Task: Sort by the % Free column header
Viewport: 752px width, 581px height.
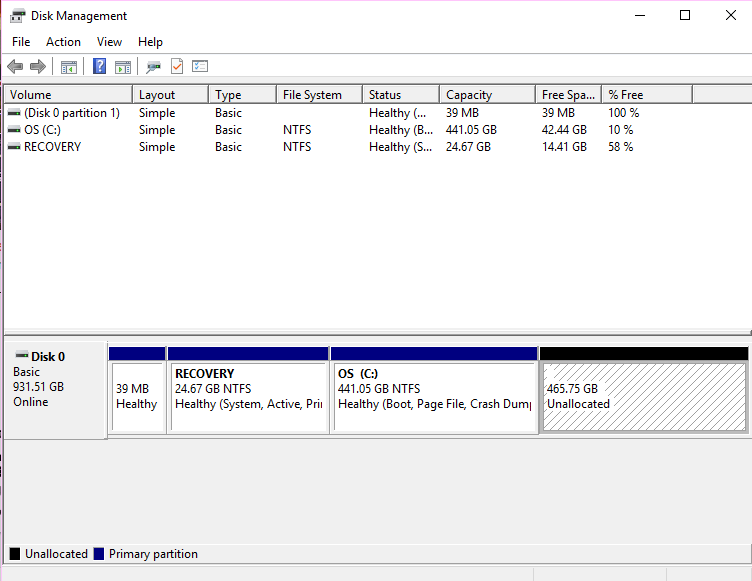Action: click(x=647, y=95)
